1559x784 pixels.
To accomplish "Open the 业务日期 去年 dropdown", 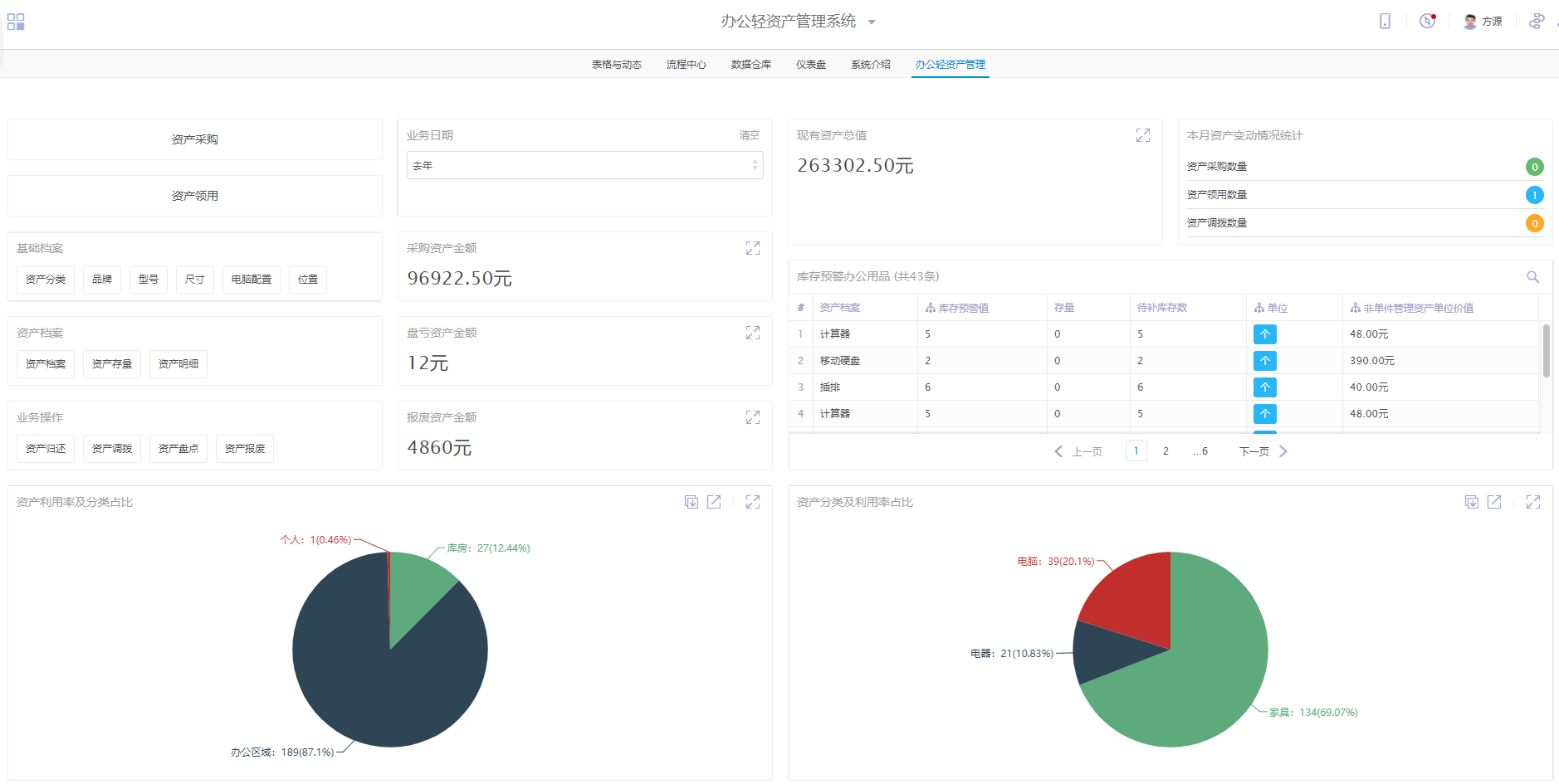I will click(584, 165).
